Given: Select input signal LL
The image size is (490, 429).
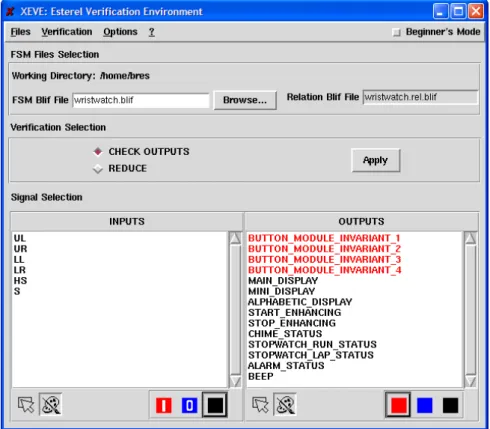Looking at the screenshot, I should 19,260.
